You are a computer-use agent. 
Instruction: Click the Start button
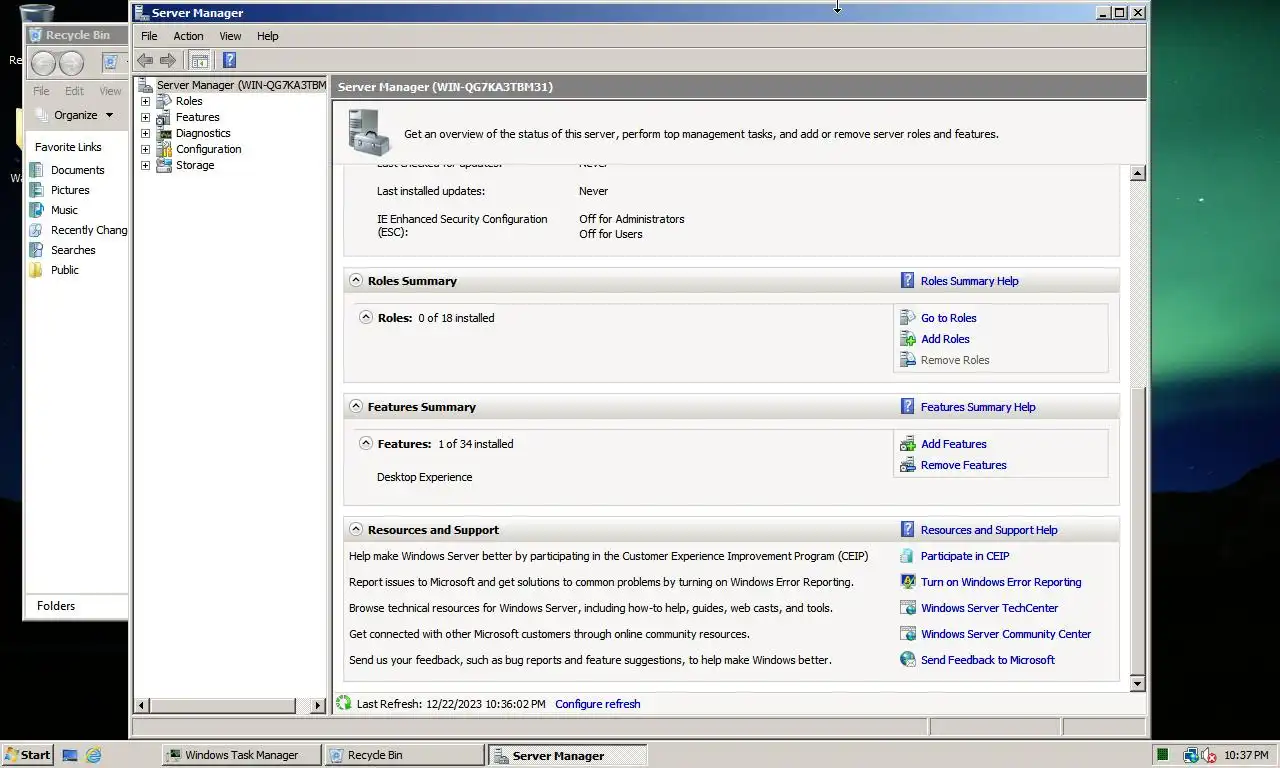tap(27, 755)
